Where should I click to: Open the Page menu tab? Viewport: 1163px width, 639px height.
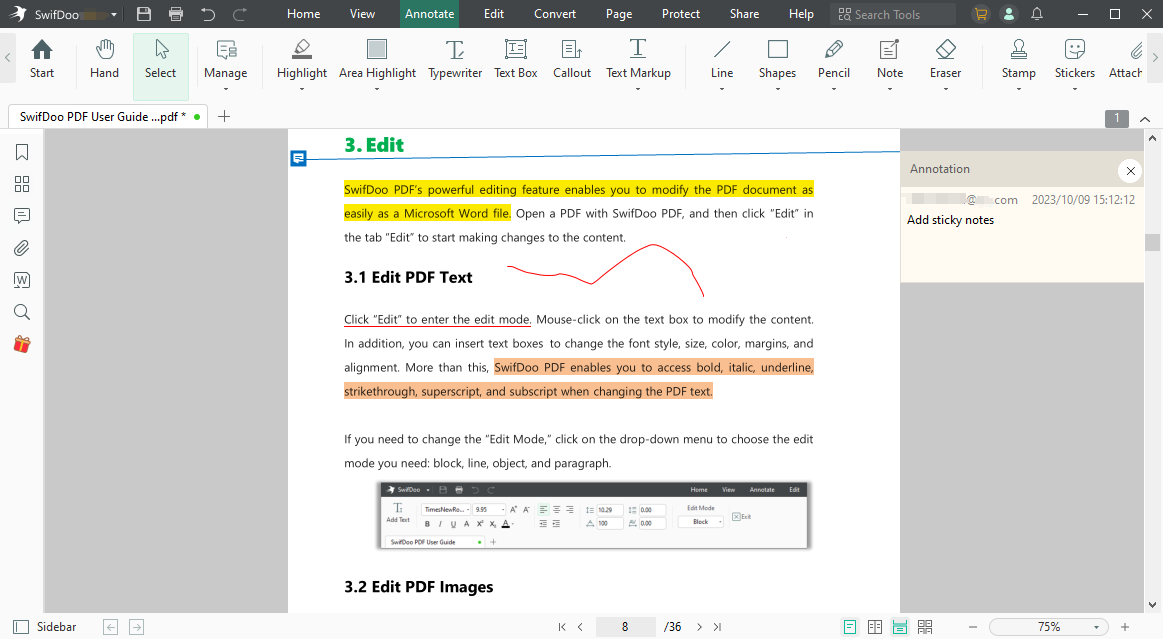pos(619,14)
